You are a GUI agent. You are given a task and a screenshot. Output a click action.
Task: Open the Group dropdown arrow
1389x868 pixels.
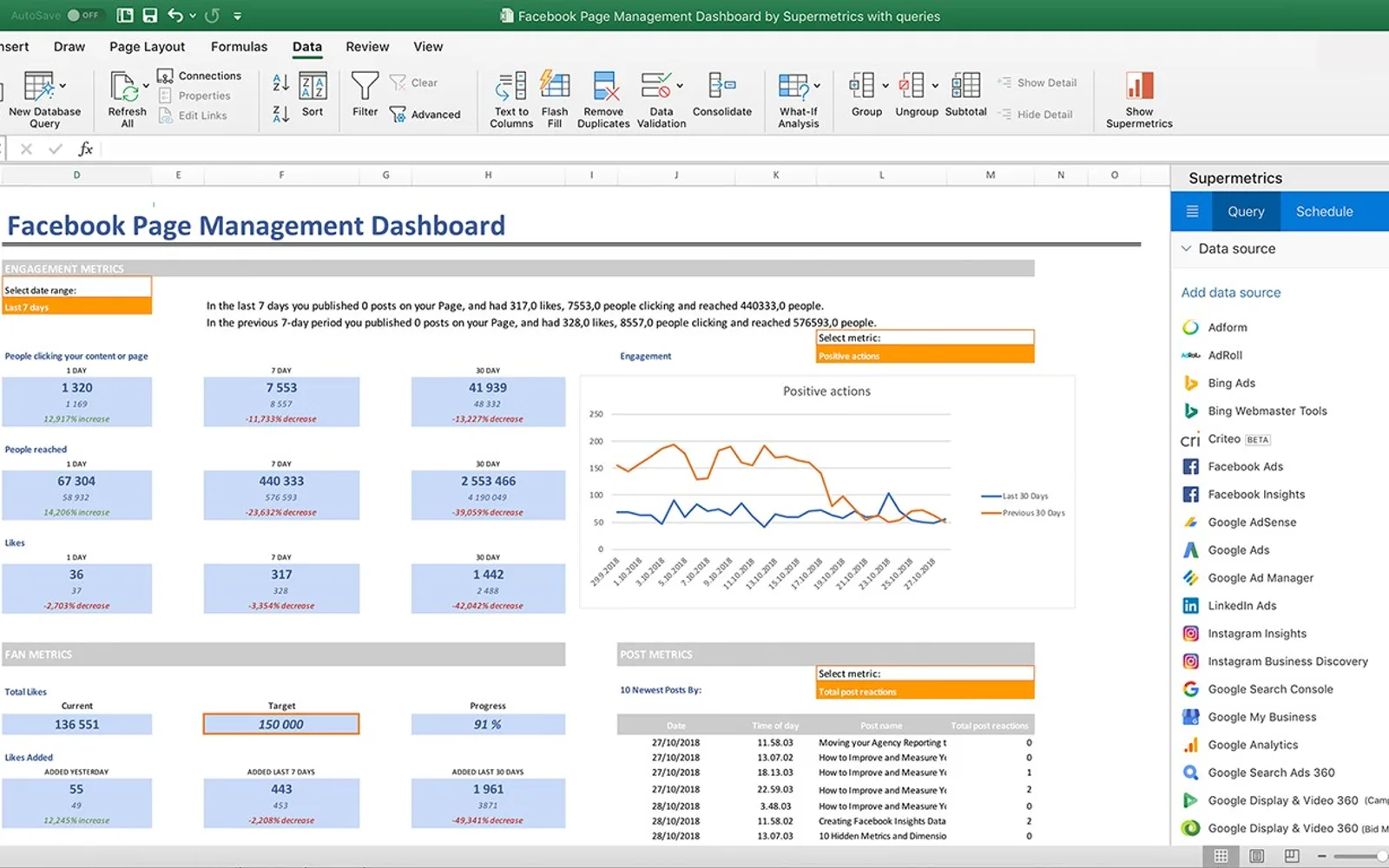(x=885, y=86)
